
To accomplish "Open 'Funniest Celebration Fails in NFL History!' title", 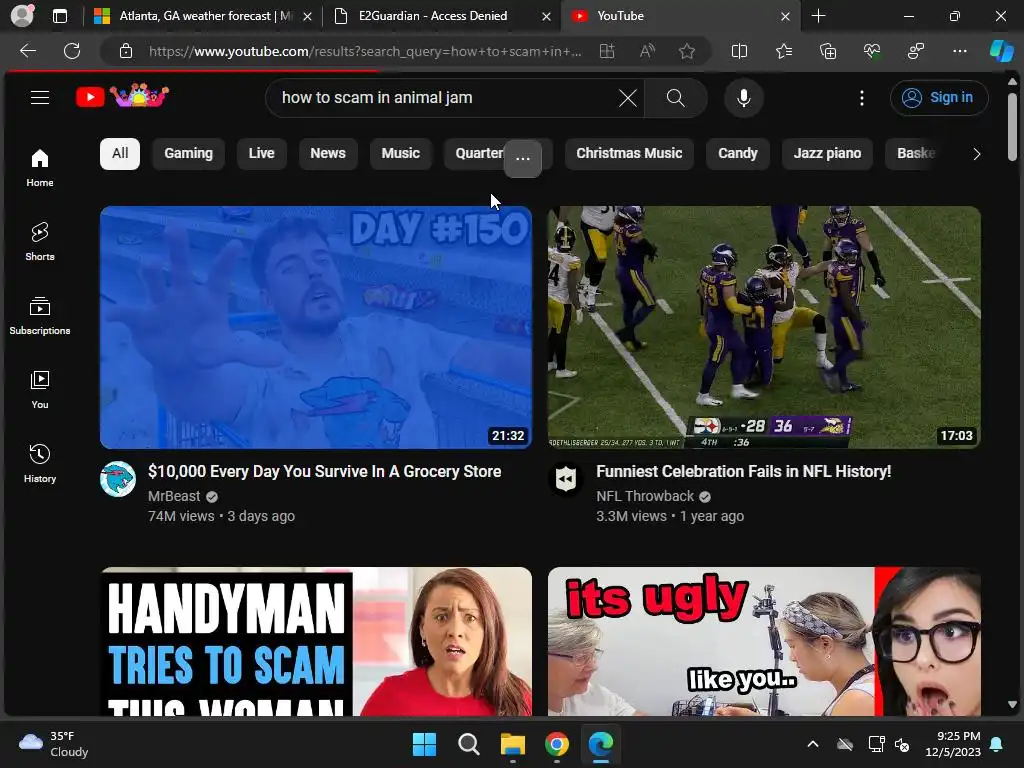I will point(743,472).
